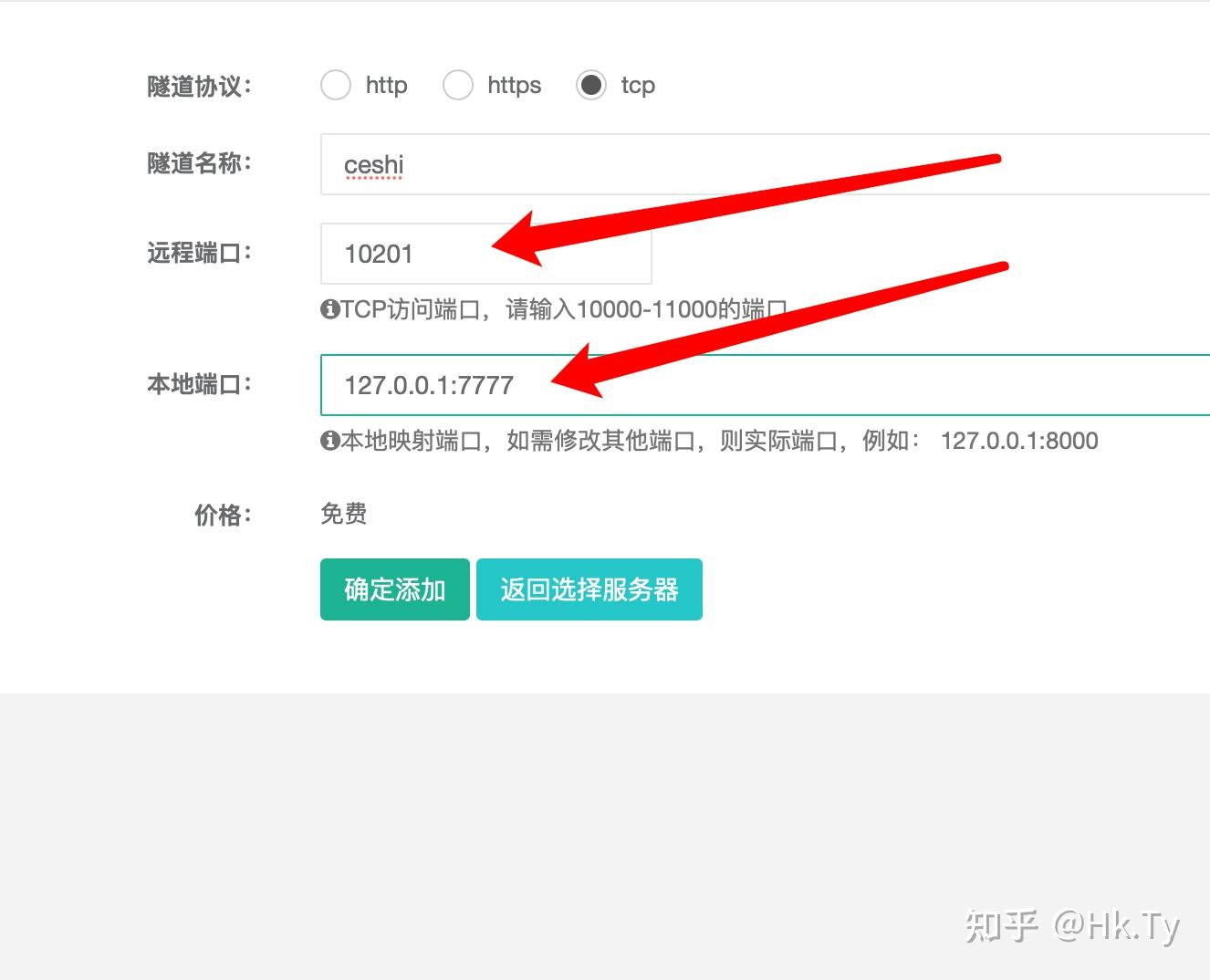
Task: Click the 隧道协议 label
Action: click(x=199, y=87)
